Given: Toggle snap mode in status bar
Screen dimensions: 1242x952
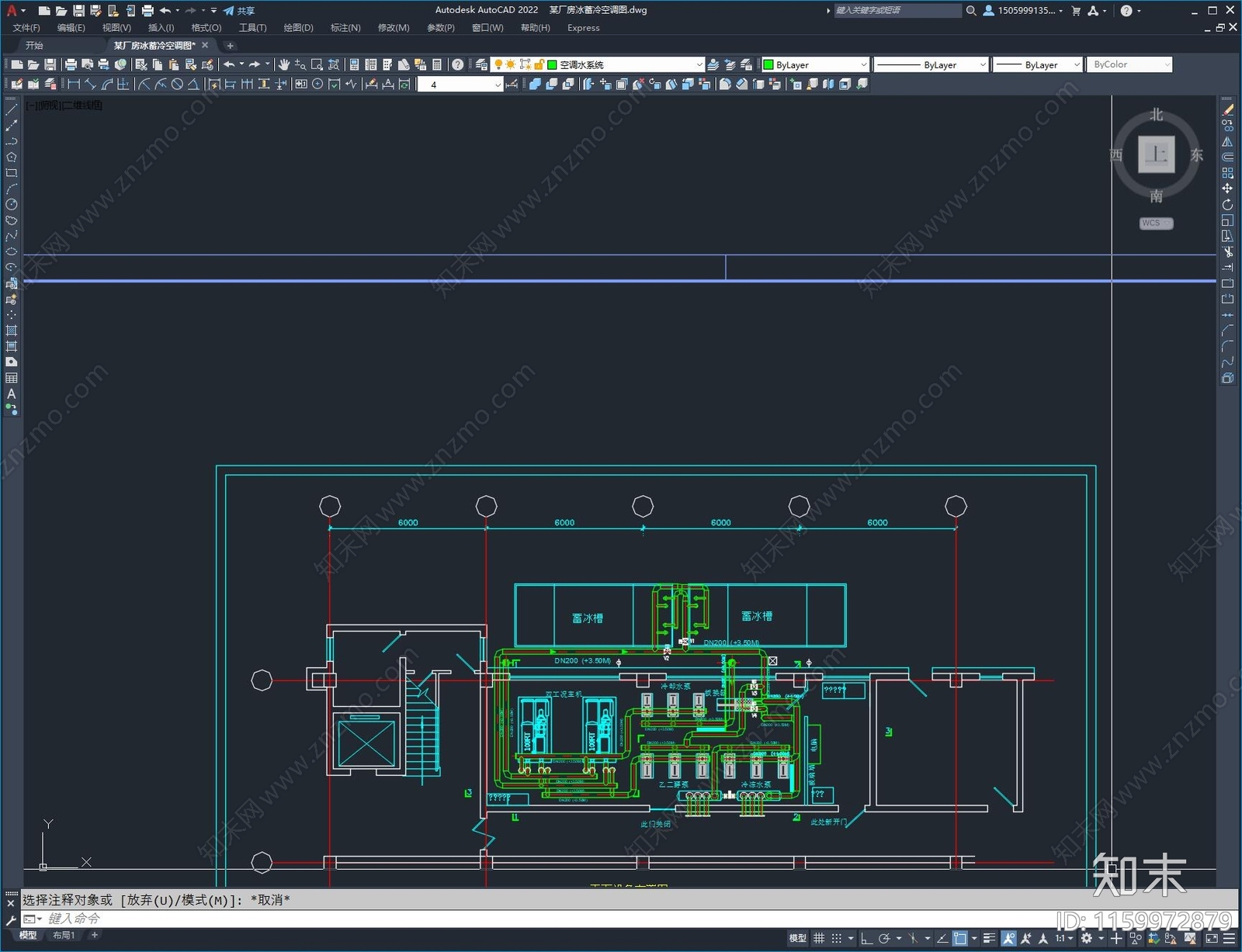Looking at the screenshot, I should pos(837,938).
